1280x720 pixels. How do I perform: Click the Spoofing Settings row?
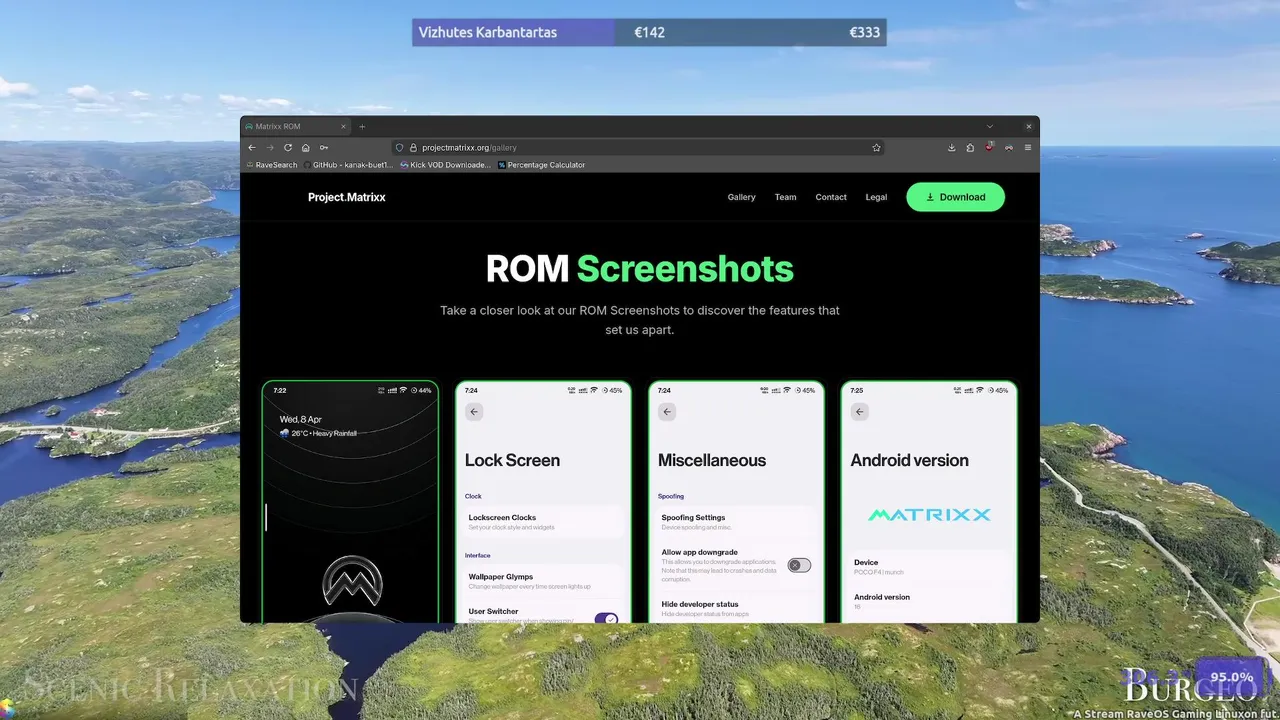736,522
